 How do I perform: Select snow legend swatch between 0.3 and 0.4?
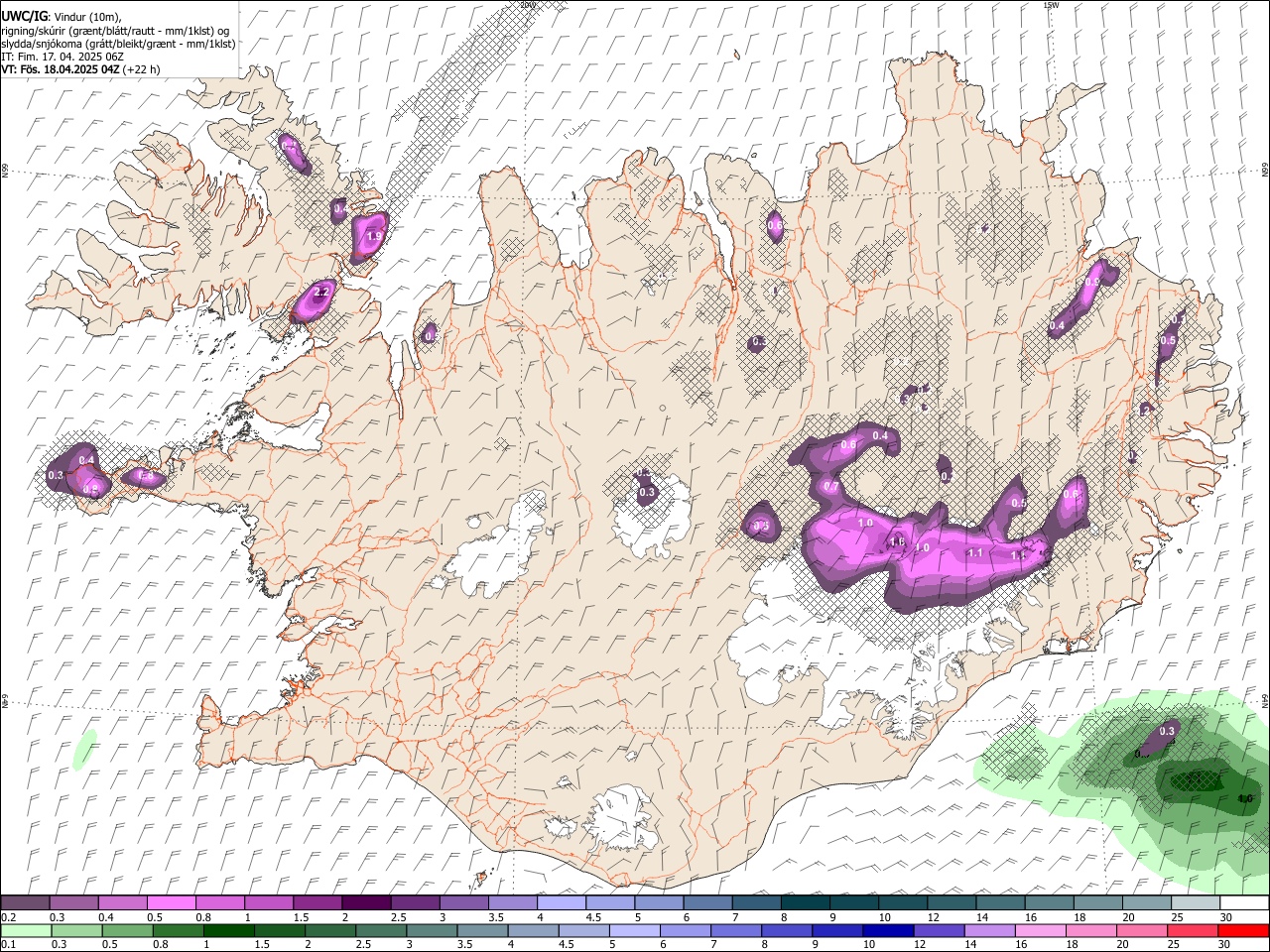[73, 903]
